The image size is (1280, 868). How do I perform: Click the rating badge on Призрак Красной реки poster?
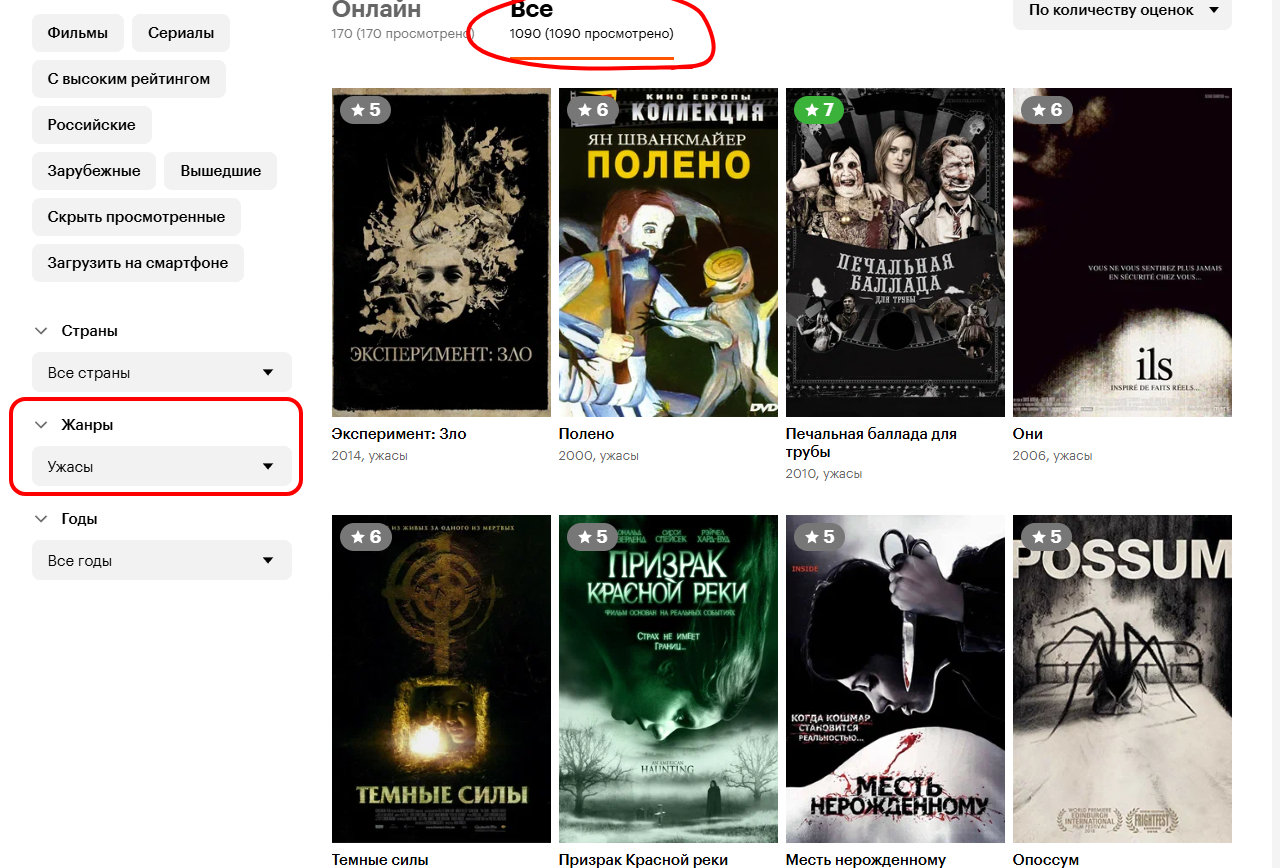tap(592, 536)
